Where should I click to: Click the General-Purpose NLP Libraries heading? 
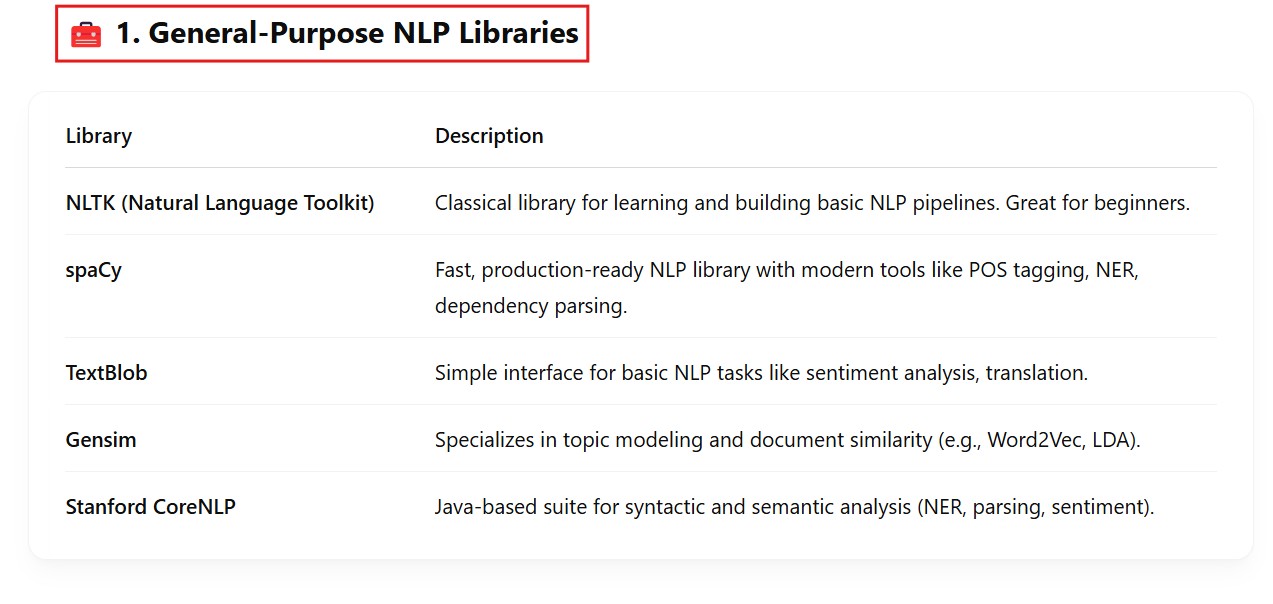tap(347, 34)
